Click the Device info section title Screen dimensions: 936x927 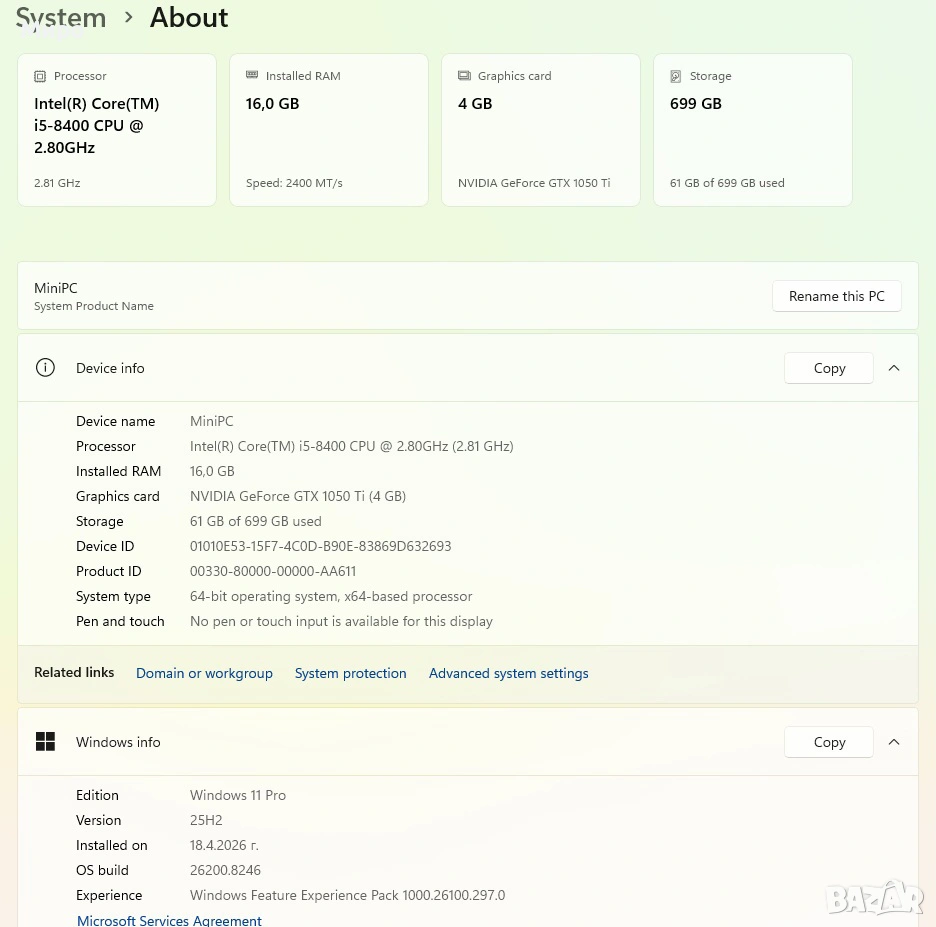click(x=110, y=368)
